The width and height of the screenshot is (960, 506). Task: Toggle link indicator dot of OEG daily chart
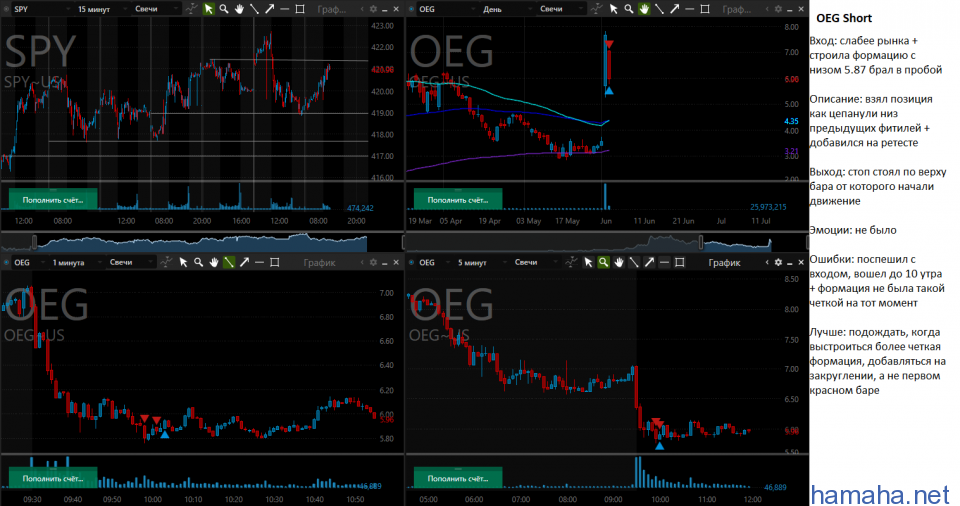(411, 9)
